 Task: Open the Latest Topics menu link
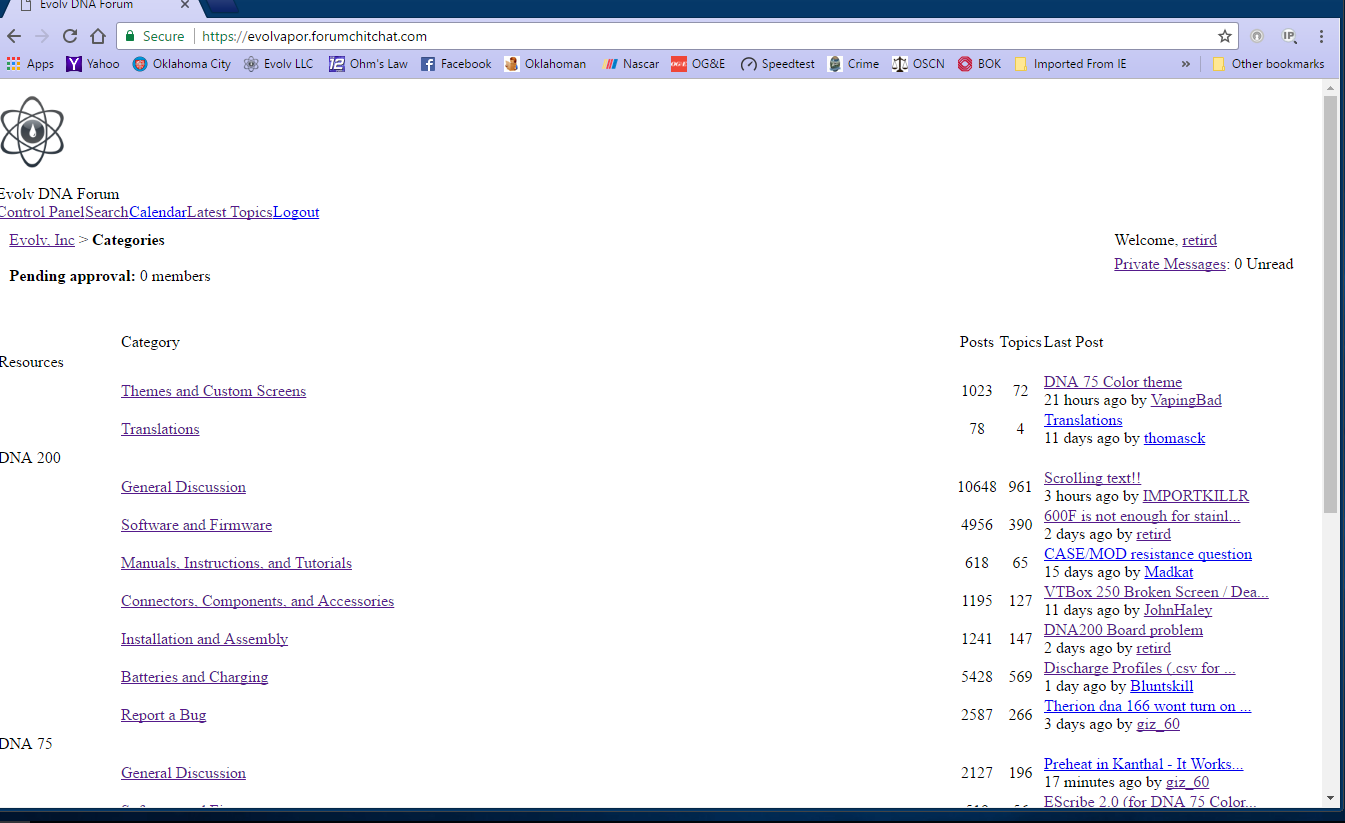(229, 212)
